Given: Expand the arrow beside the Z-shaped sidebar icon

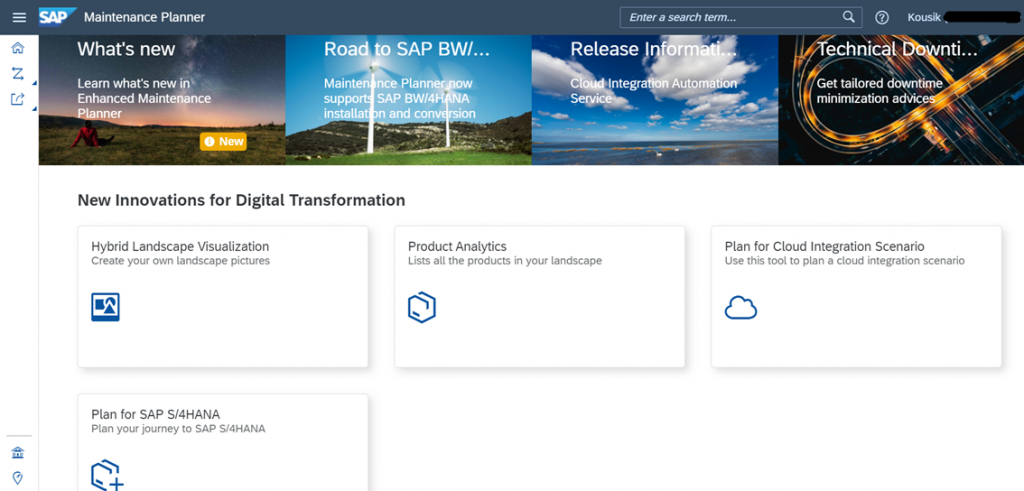Looking at the screenshot, I should pyautogui.click(x=34, y=82).
